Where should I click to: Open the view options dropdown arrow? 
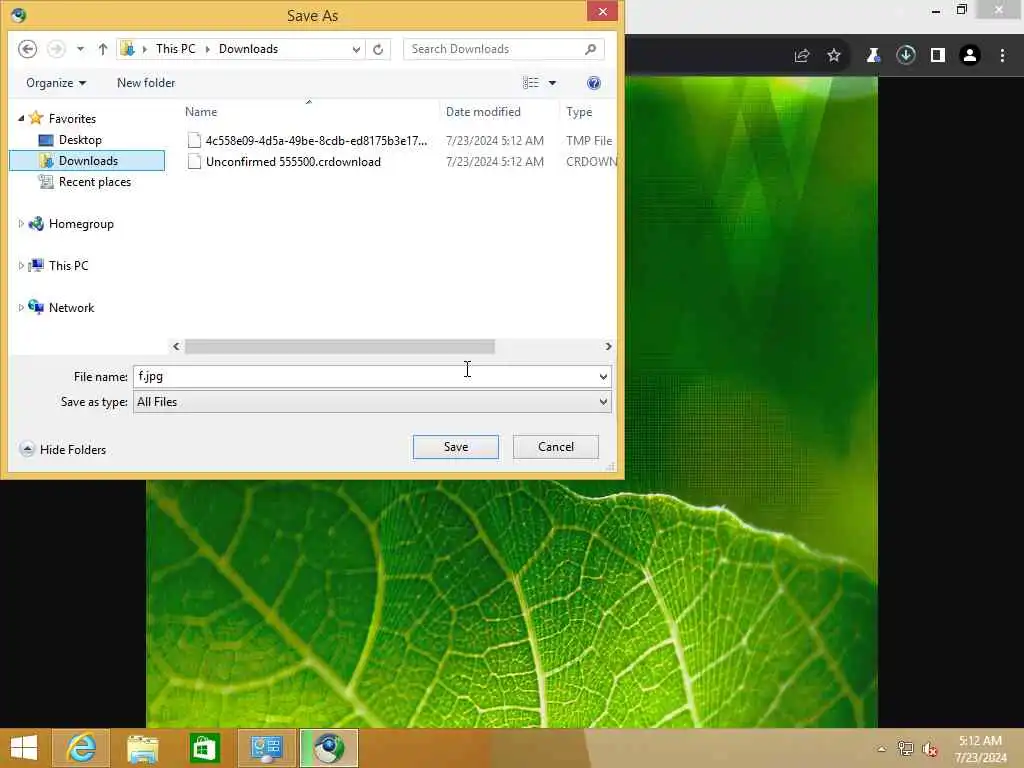(x=552, y=83)
